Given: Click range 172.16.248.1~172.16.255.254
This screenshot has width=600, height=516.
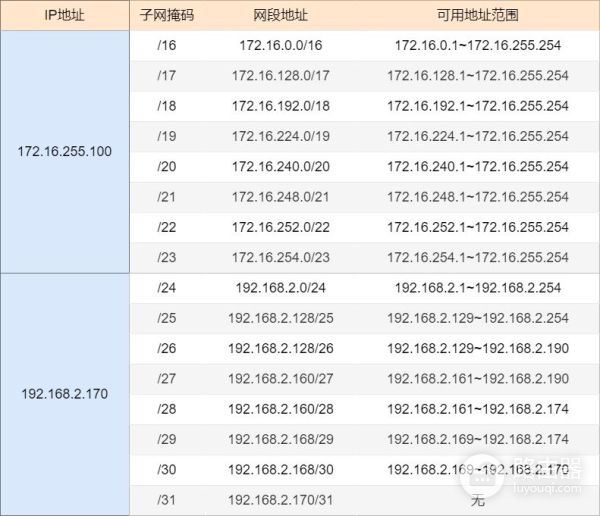Looking at the screenshot, I should point(478,197).
